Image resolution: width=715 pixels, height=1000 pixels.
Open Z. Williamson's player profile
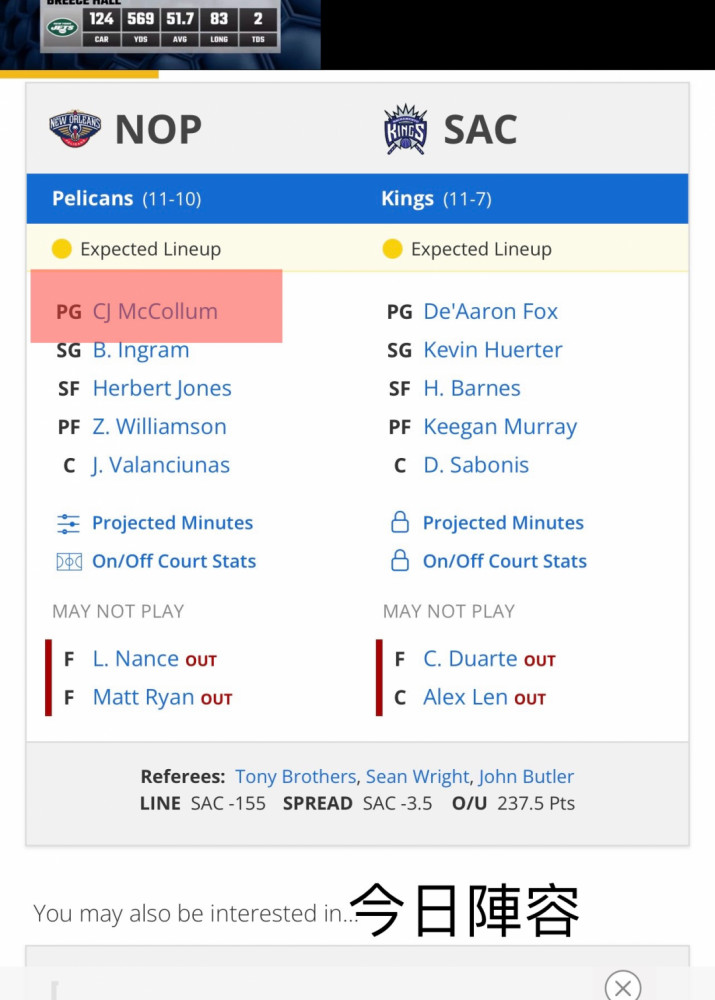pyautogui.click(x=159, y=427)
